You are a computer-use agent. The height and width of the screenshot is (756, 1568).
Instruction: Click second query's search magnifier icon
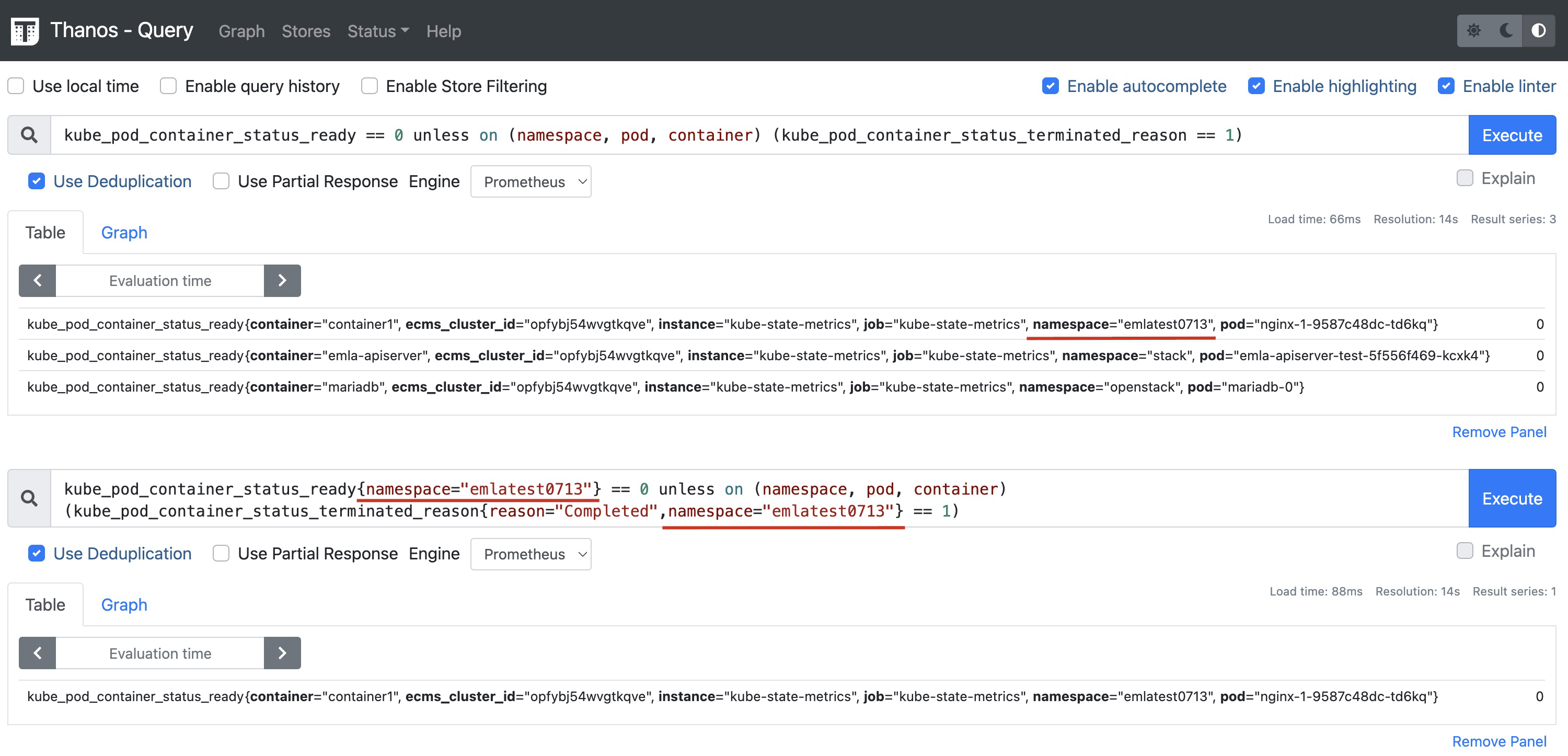coord(29,499)
